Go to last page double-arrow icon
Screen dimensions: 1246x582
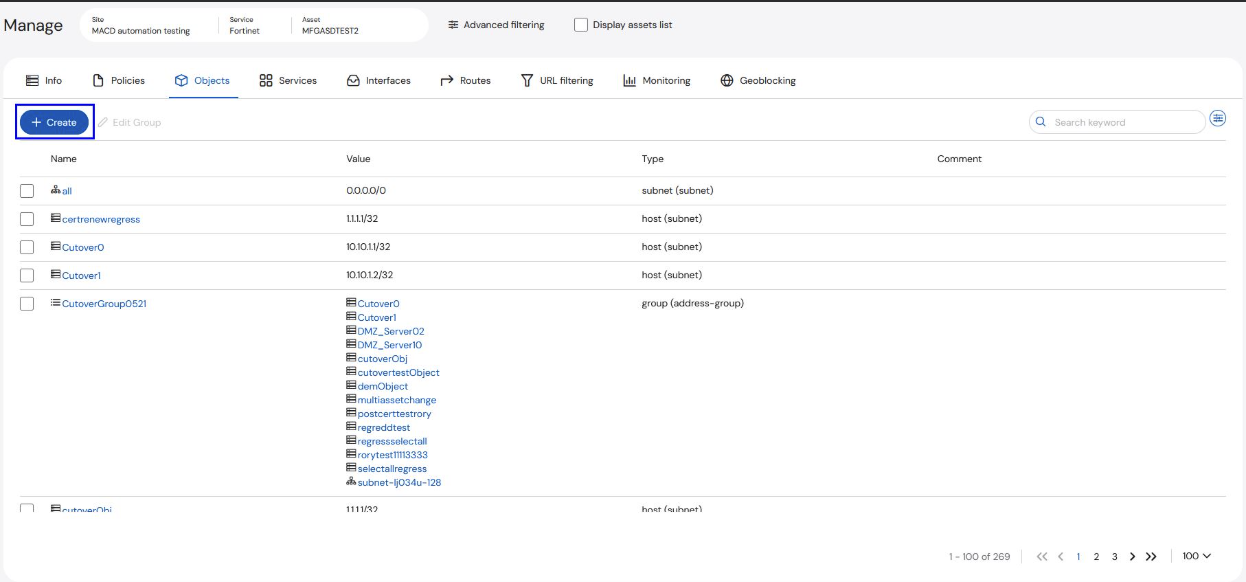(x=1151, y=556)
